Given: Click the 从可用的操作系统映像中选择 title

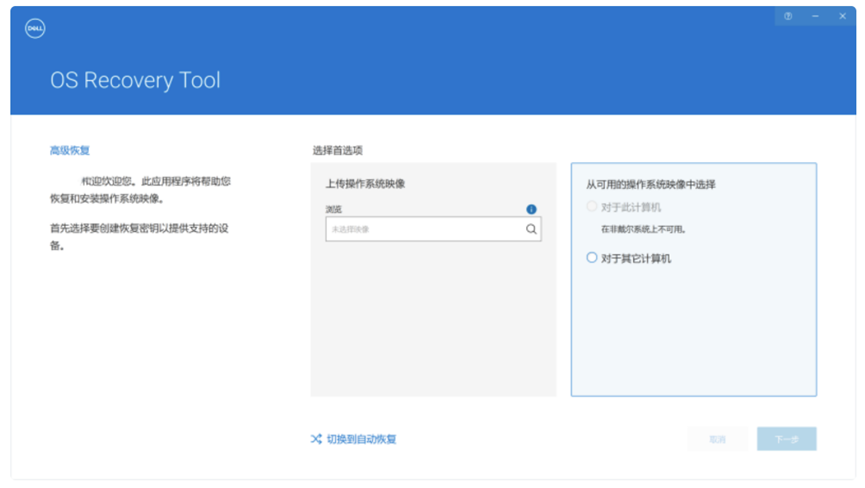Looking at the screenshot, I should tap(650, 184).
